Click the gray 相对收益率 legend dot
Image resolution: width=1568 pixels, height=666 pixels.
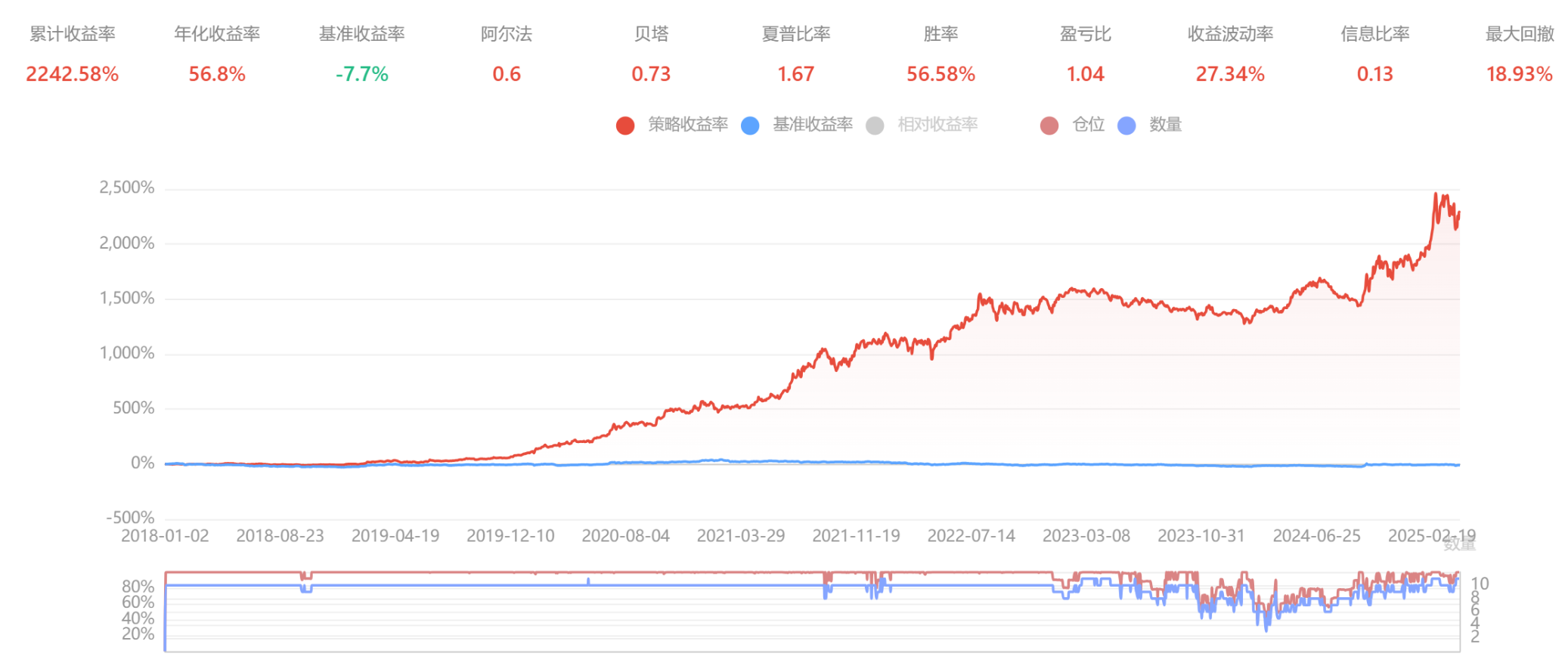875,125
